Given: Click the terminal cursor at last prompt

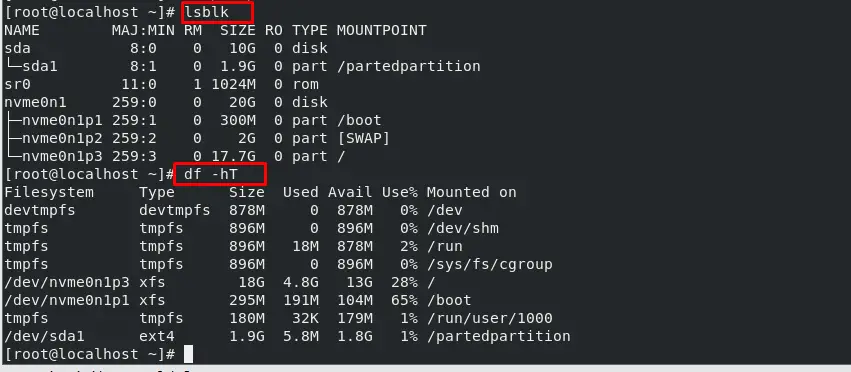Looking at the screenshot, I should (188, 354).
